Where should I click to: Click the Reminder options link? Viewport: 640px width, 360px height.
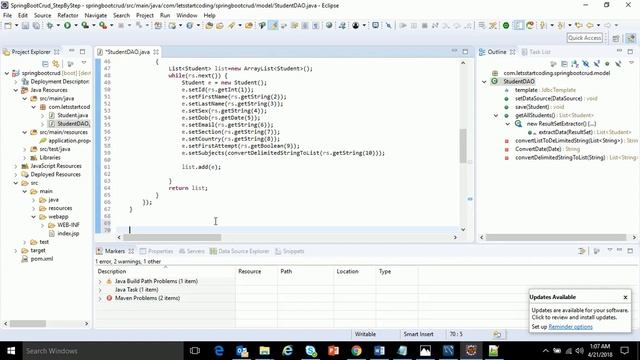coord(570,327)
